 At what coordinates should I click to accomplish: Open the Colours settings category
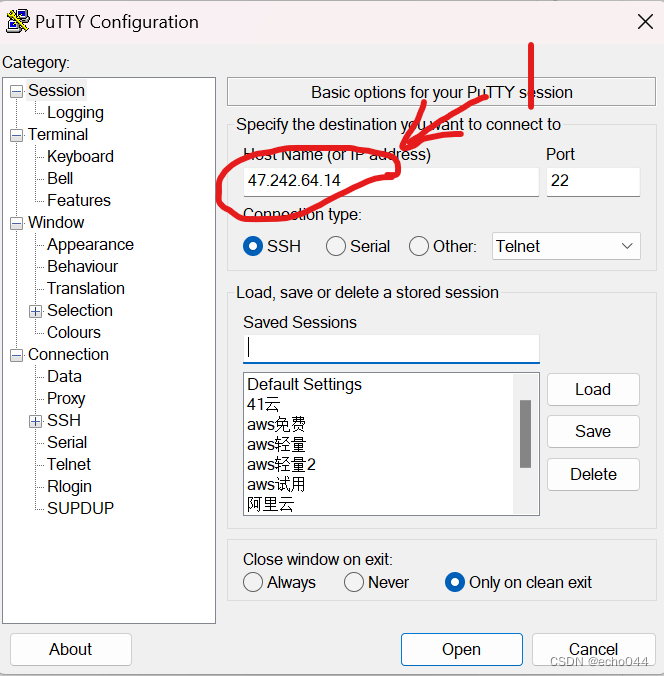pos(74,332)
